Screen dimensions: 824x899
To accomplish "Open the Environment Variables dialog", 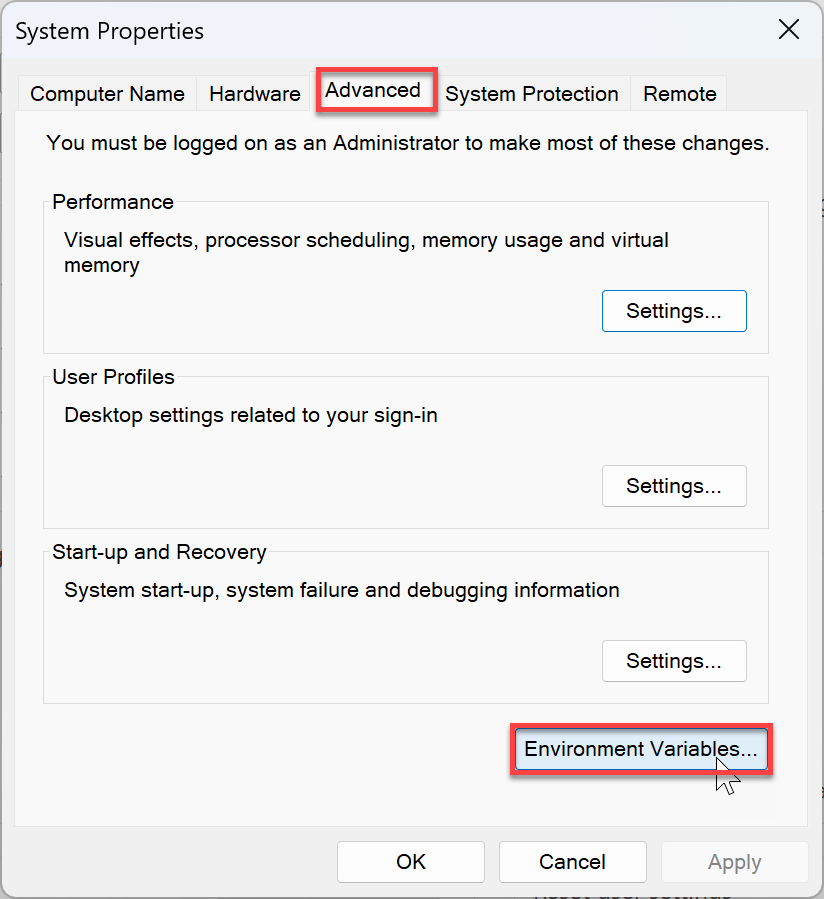I will coord(640,749).
